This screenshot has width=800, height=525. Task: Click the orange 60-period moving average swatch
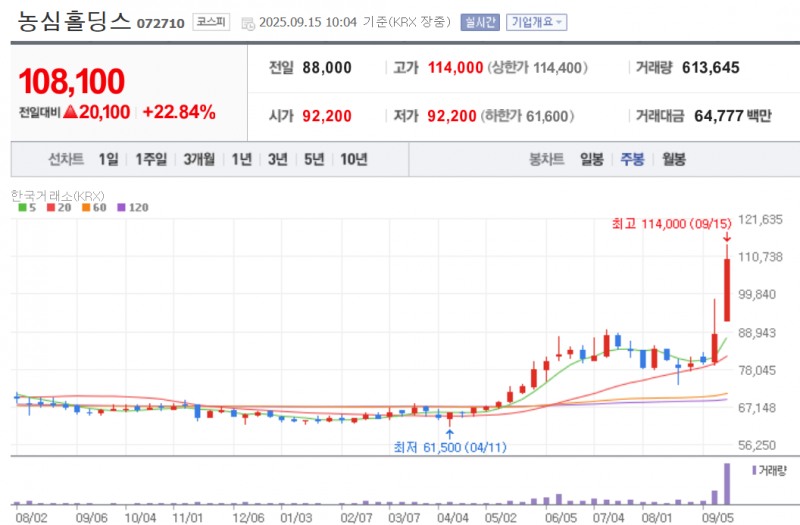tap(86, 208)
